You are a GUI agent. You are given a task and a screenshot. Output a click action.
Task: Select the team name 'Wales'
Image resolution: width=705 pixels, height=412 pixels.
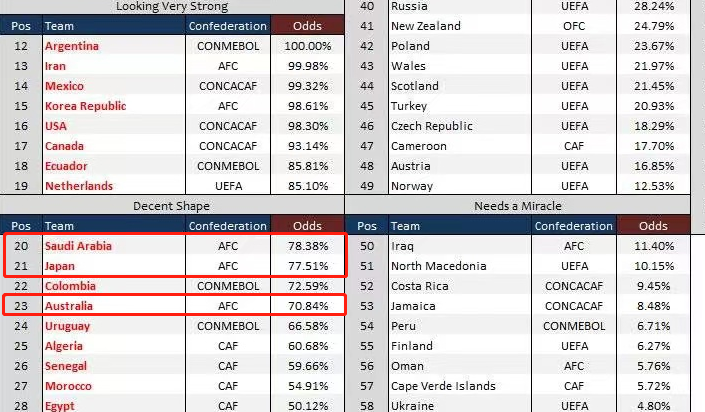(408, 66)
